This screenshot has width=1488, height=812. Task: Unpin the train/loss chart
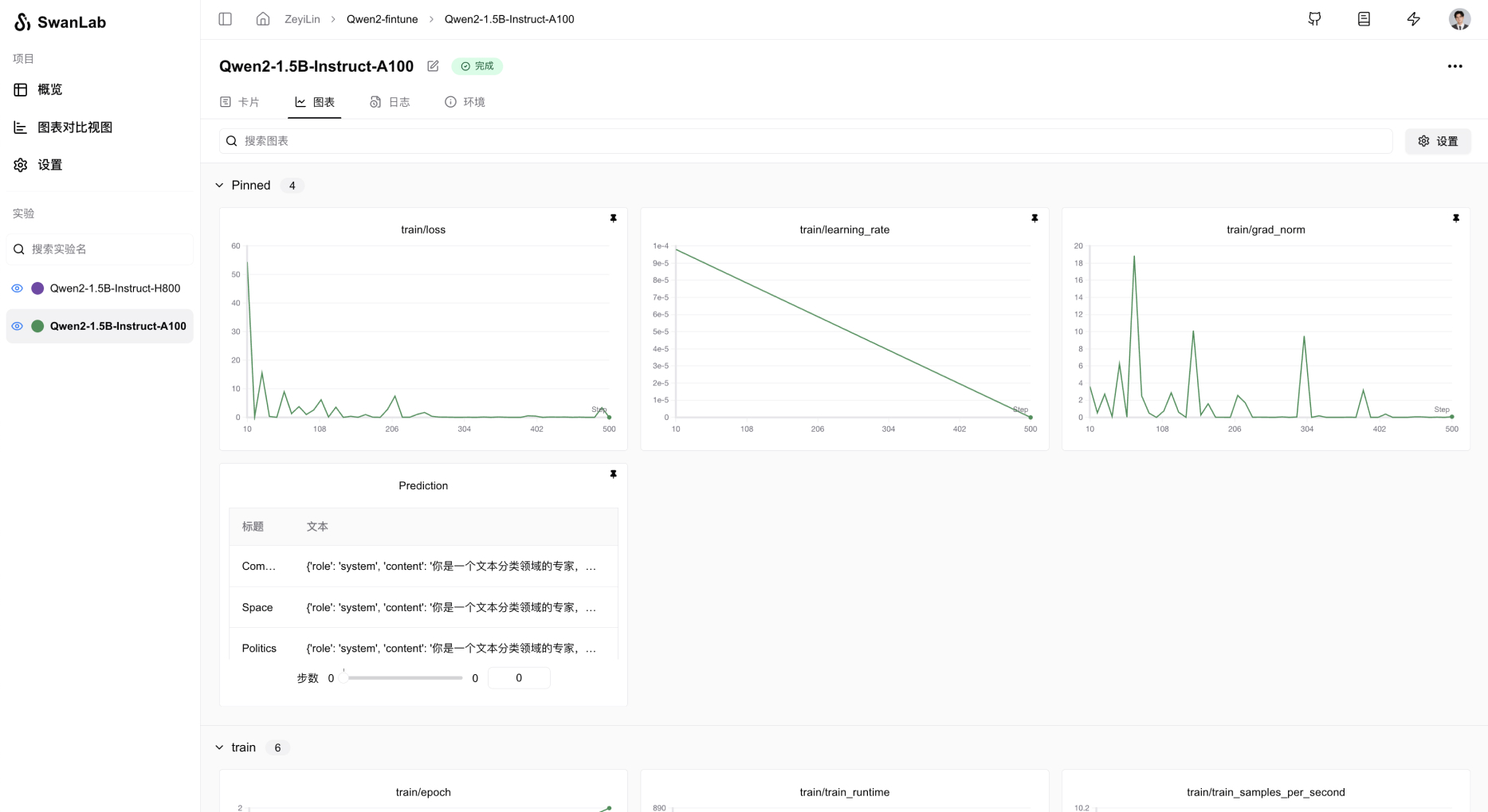[613, 218]
